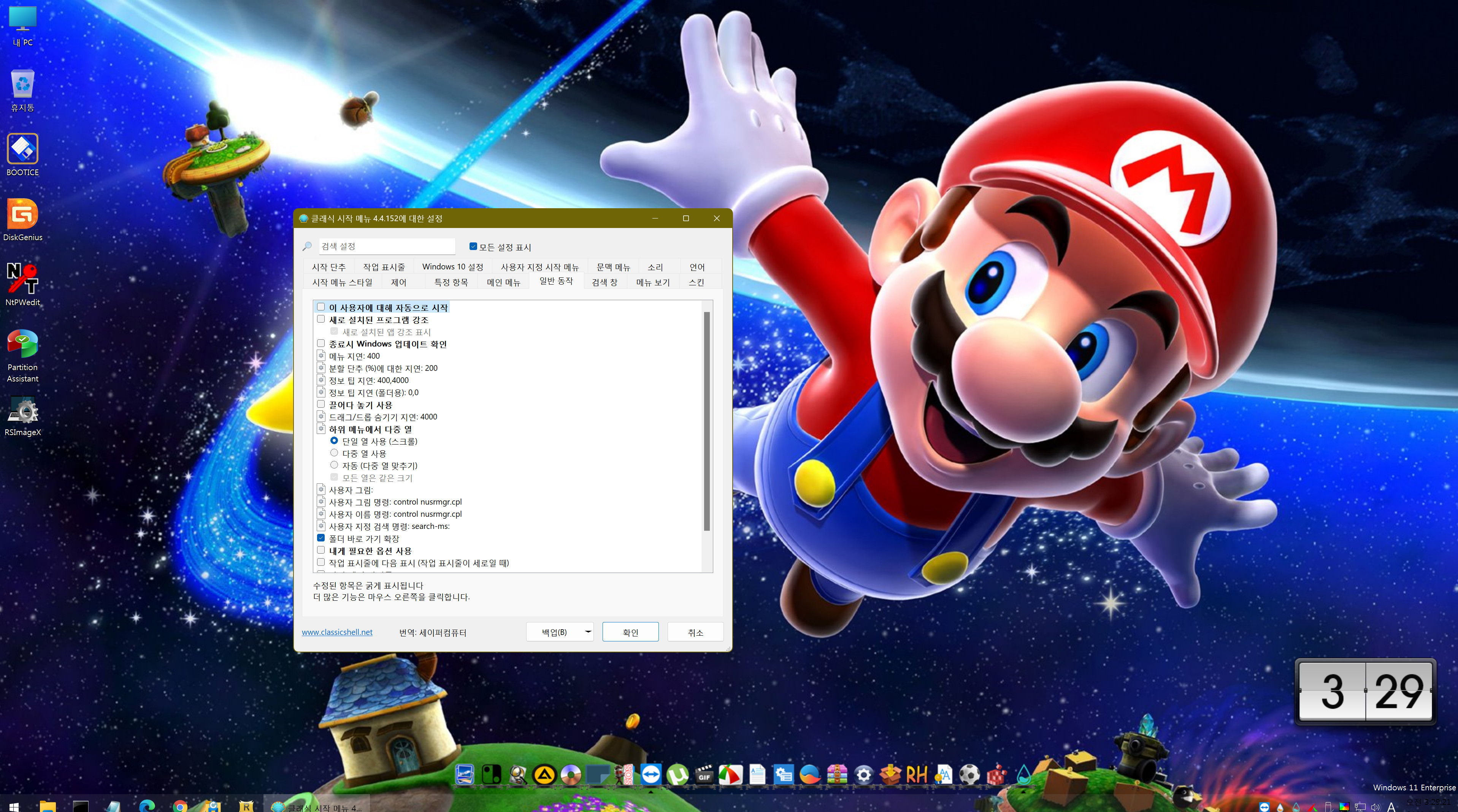
Task: Open the soccer ball dock icon
Action: (970, 774)
